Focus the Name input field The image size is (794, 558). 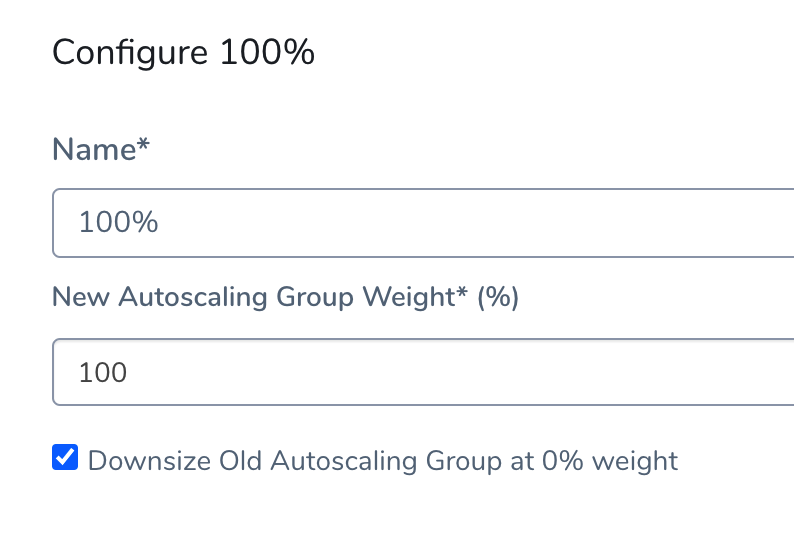tap(423, 223)
